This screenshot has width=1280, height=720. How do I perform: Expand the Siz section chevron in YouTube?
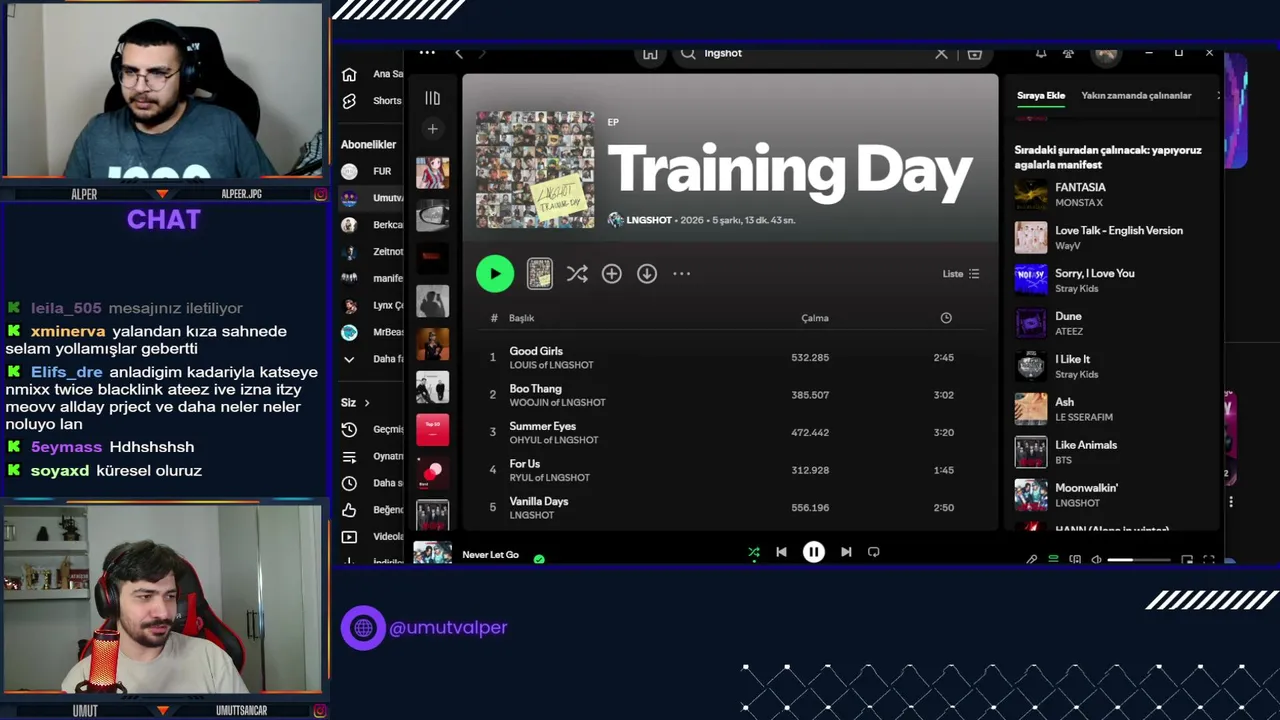[x=367, y=403]
